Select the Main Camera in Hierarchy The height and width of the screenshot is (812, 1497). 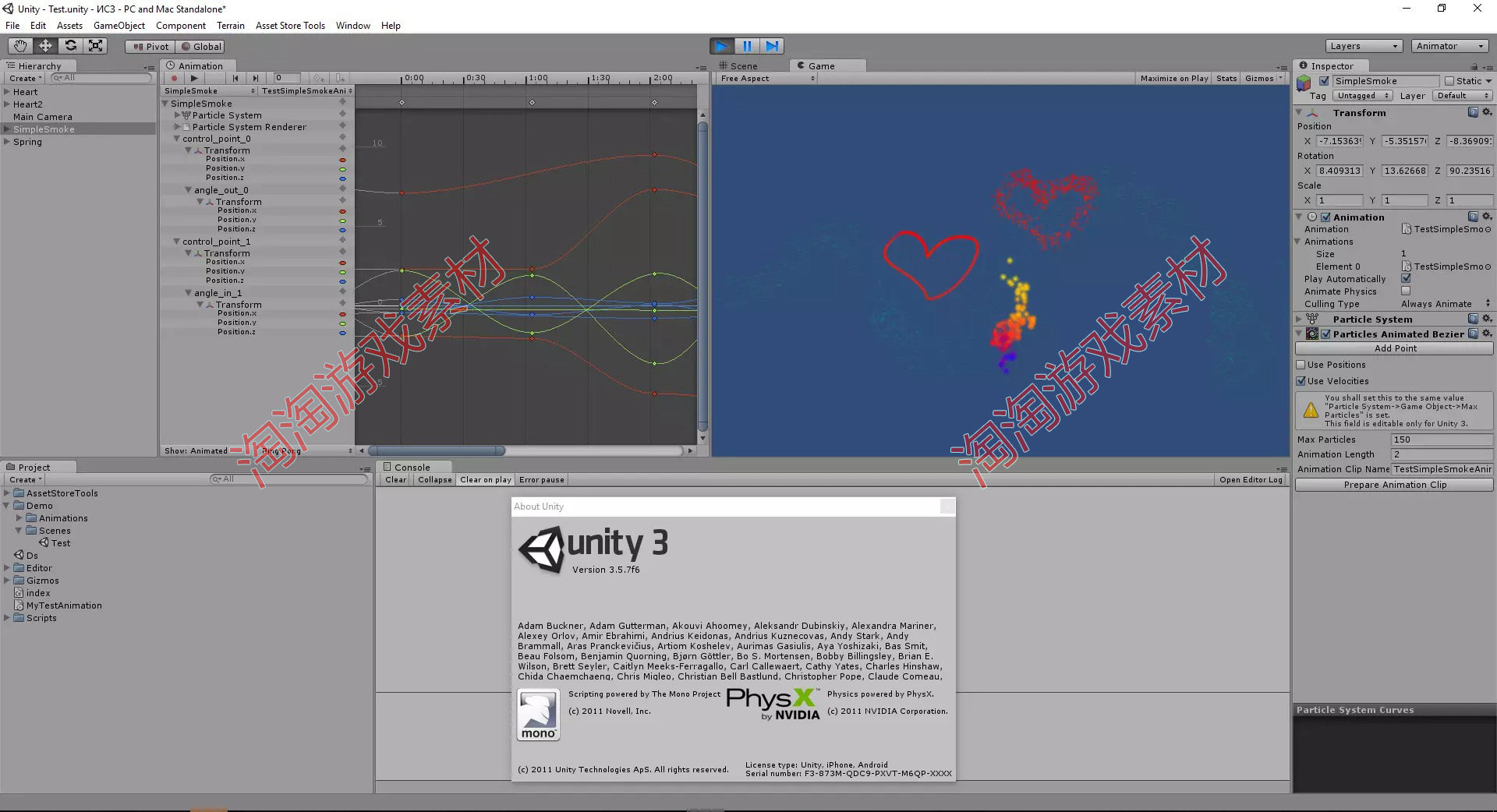[x=43, y=117]
